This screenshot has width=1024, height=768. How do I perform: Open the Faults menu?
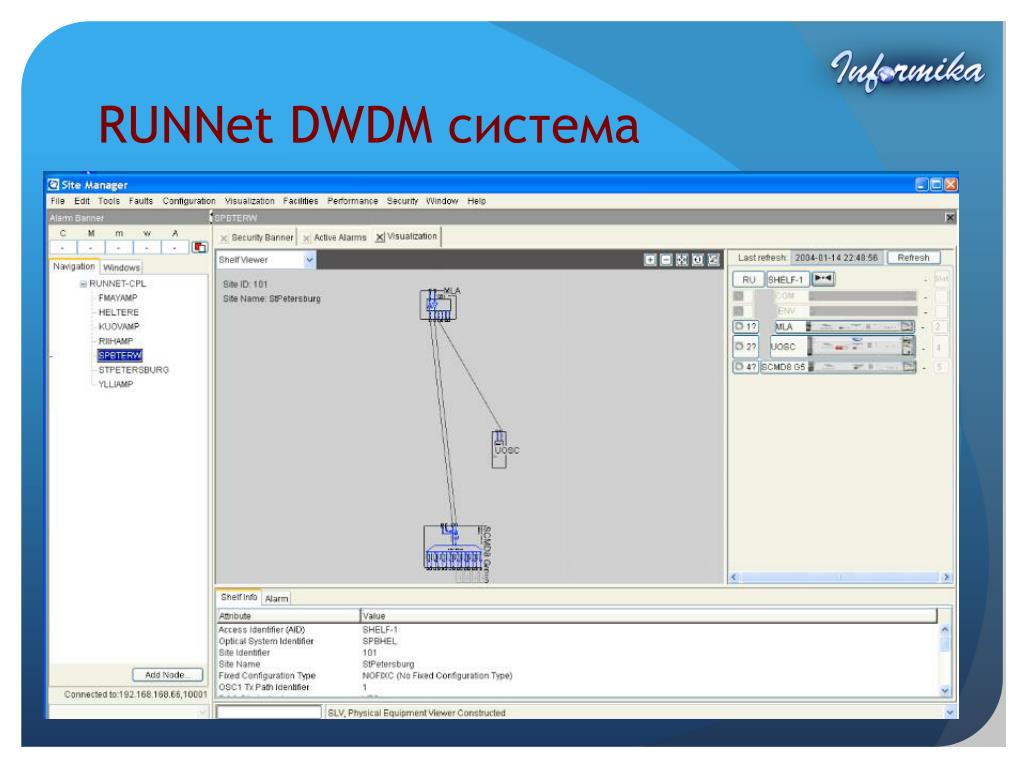tap(140, 201)
